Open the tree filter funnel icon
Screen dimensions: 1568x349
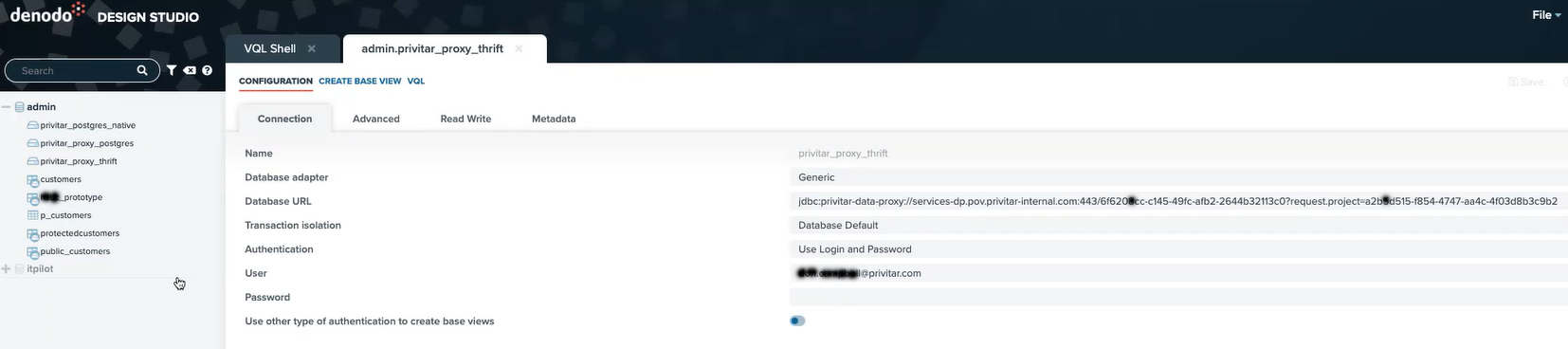coord(172,70)
